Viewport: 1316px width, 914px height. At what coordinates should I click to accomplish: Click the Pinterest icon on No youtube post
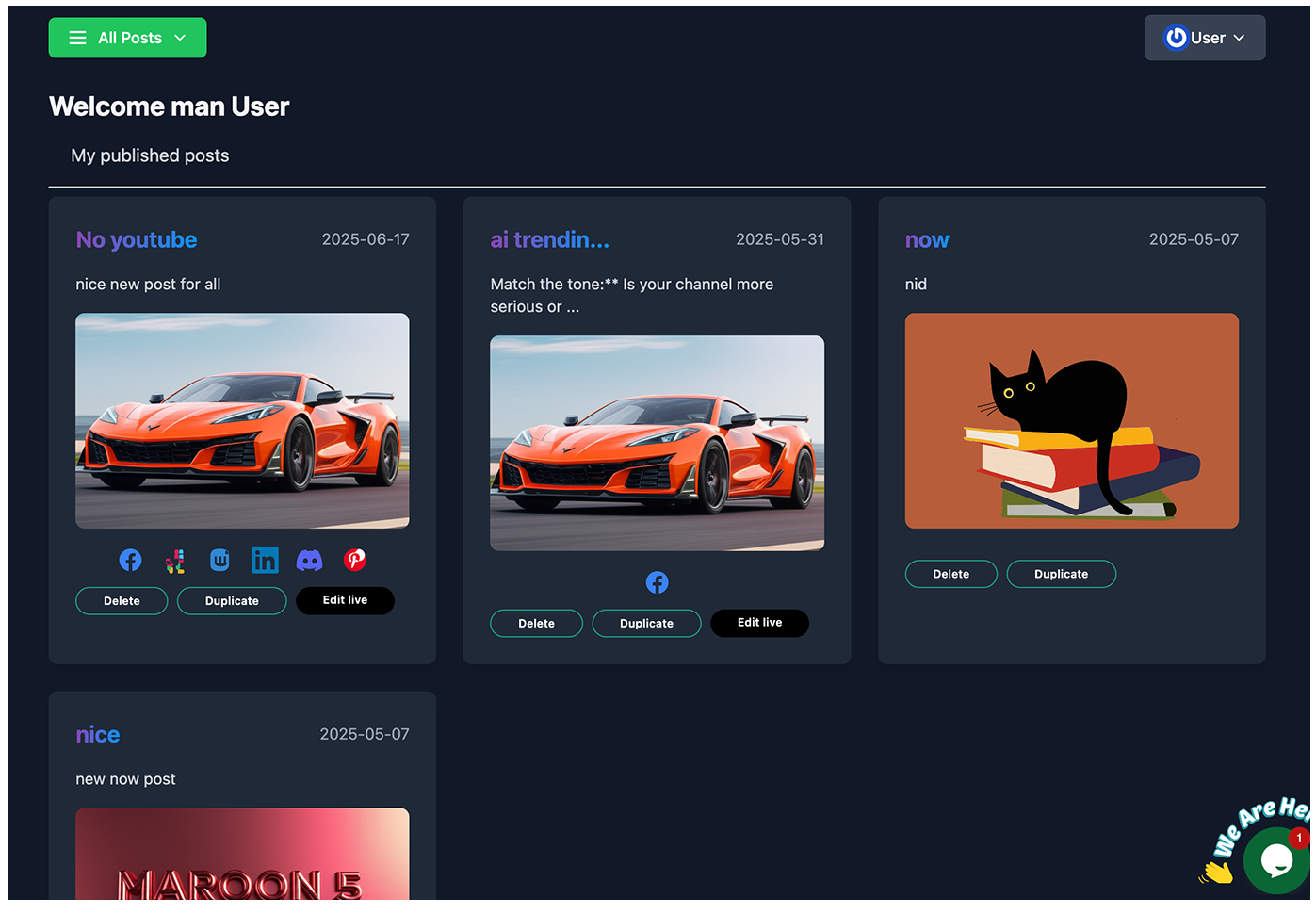click(355, 560)
